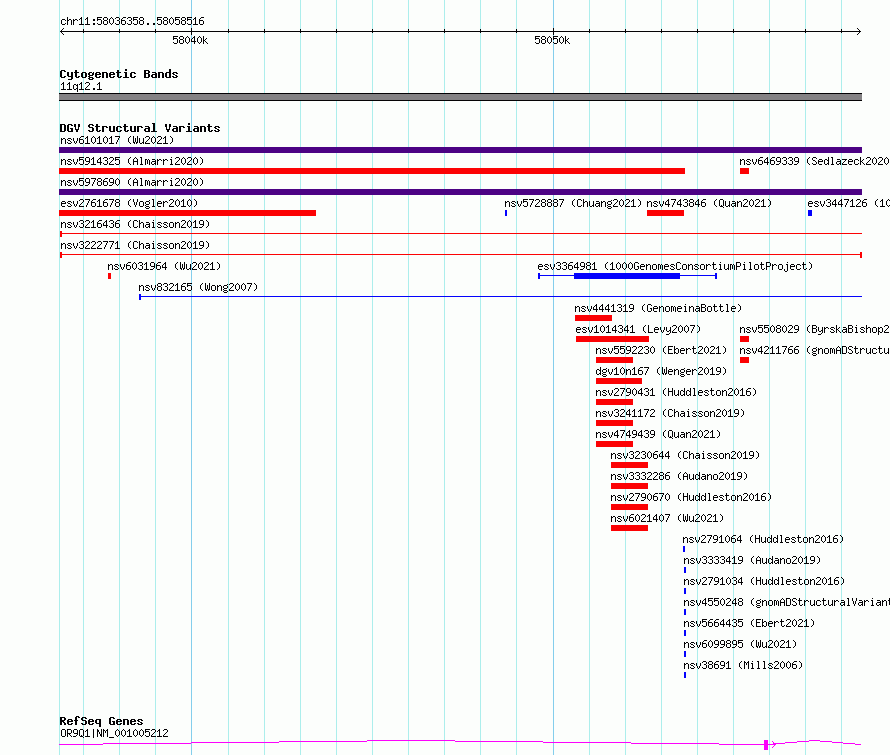The width and height of the screenshot is (890, 755).
Task: Click the 58050k ruler marker
Action: 552,41
